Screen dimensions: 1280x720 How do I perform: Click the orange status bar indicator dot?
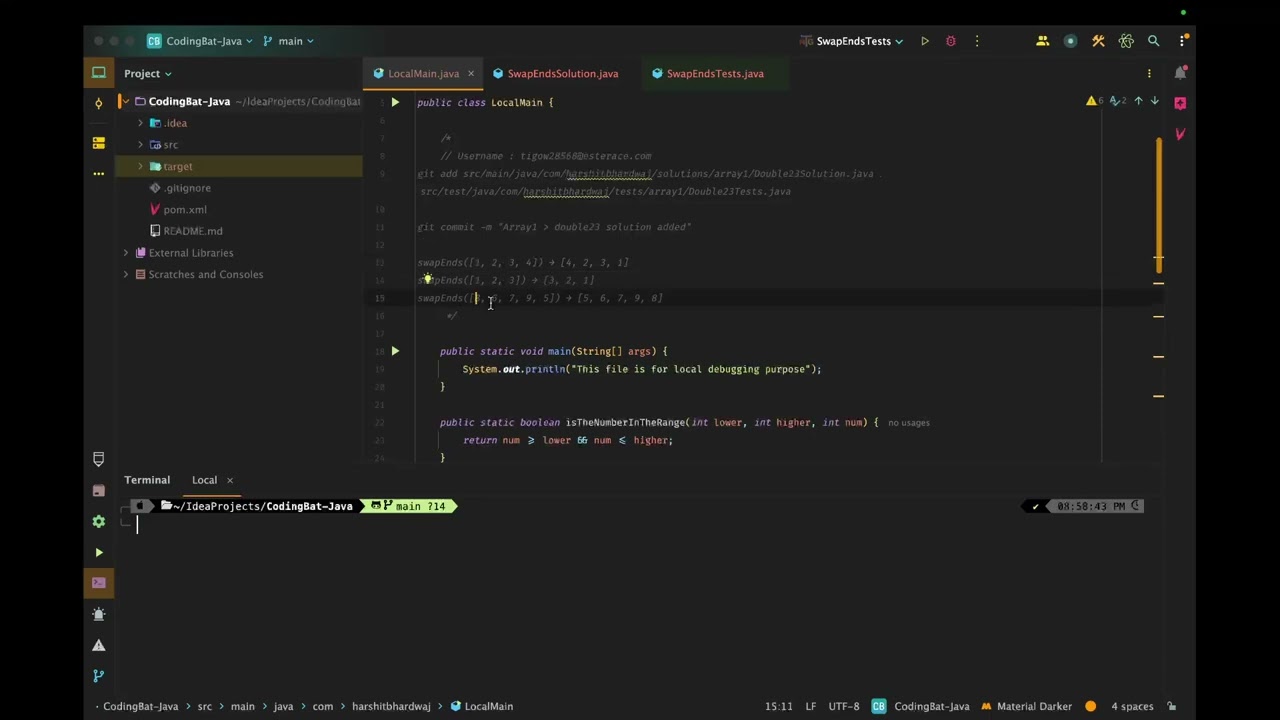1090,706
